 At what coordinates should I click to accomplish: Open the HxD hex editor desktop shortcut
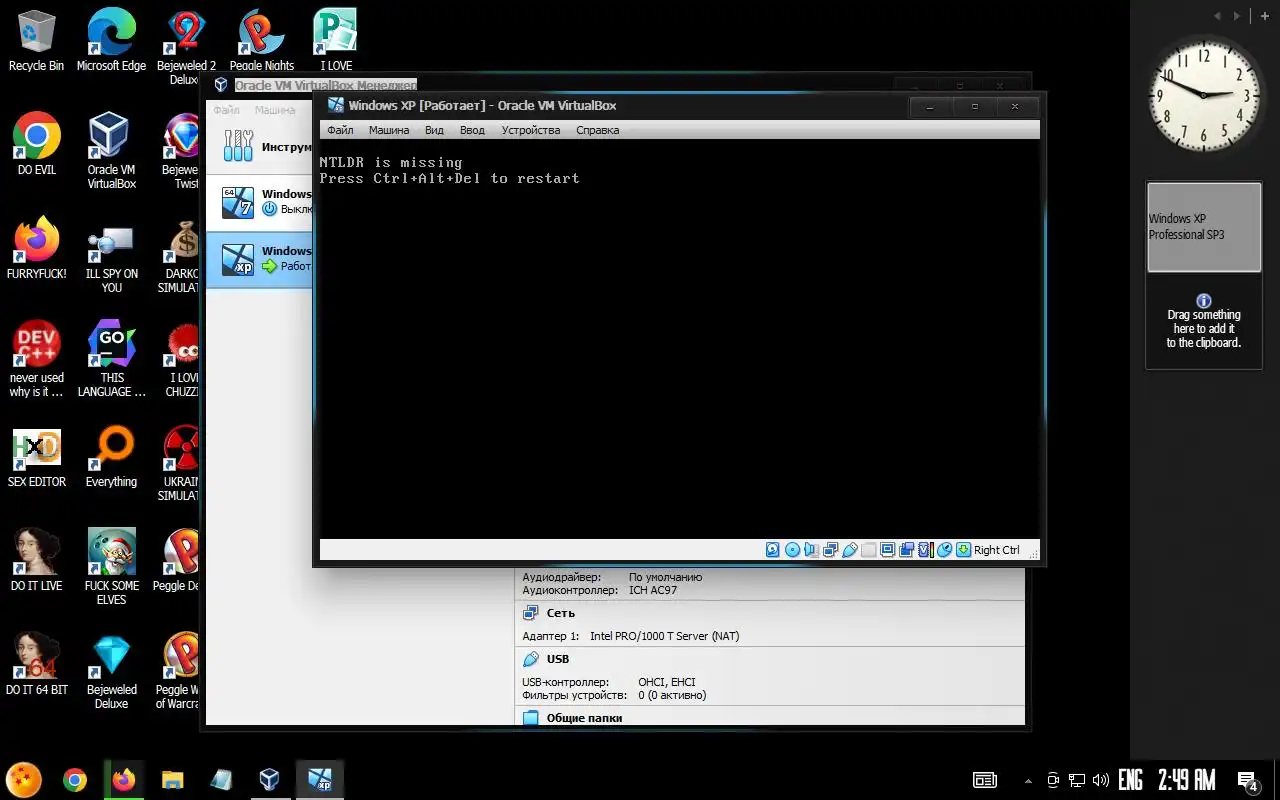pos(36,458)
